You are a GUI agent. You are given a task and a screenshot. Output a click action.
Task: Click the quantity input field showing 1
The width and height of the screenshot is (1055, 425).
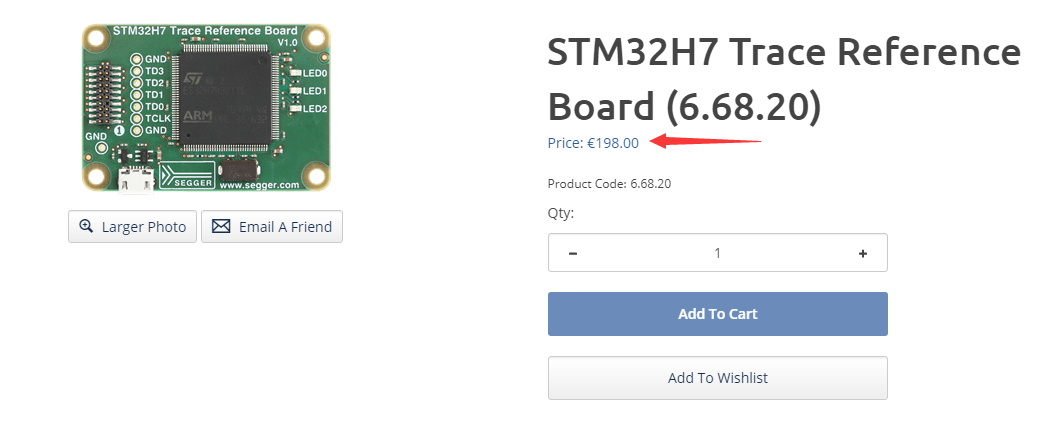718,253
